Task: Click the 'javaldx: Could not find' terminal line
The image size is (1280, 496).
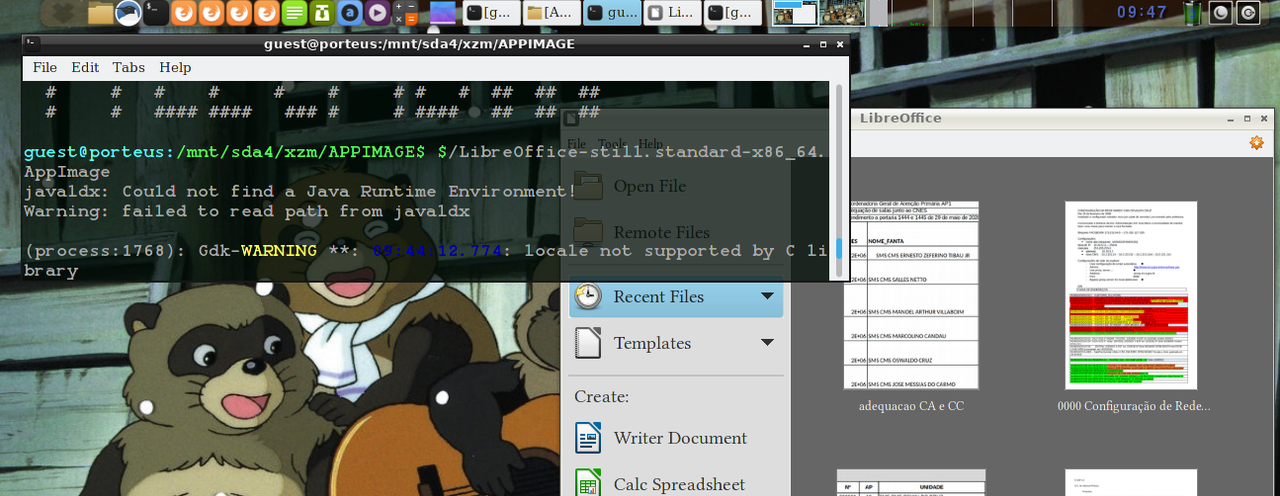Action: click(x=300, y=191)
